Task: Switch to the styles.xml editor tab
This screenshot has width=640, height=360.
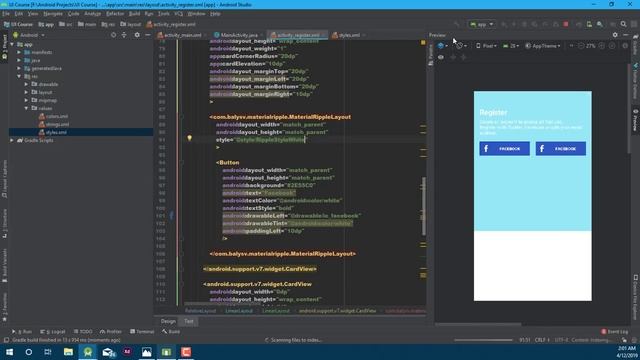Action: (x=349, y=35)
